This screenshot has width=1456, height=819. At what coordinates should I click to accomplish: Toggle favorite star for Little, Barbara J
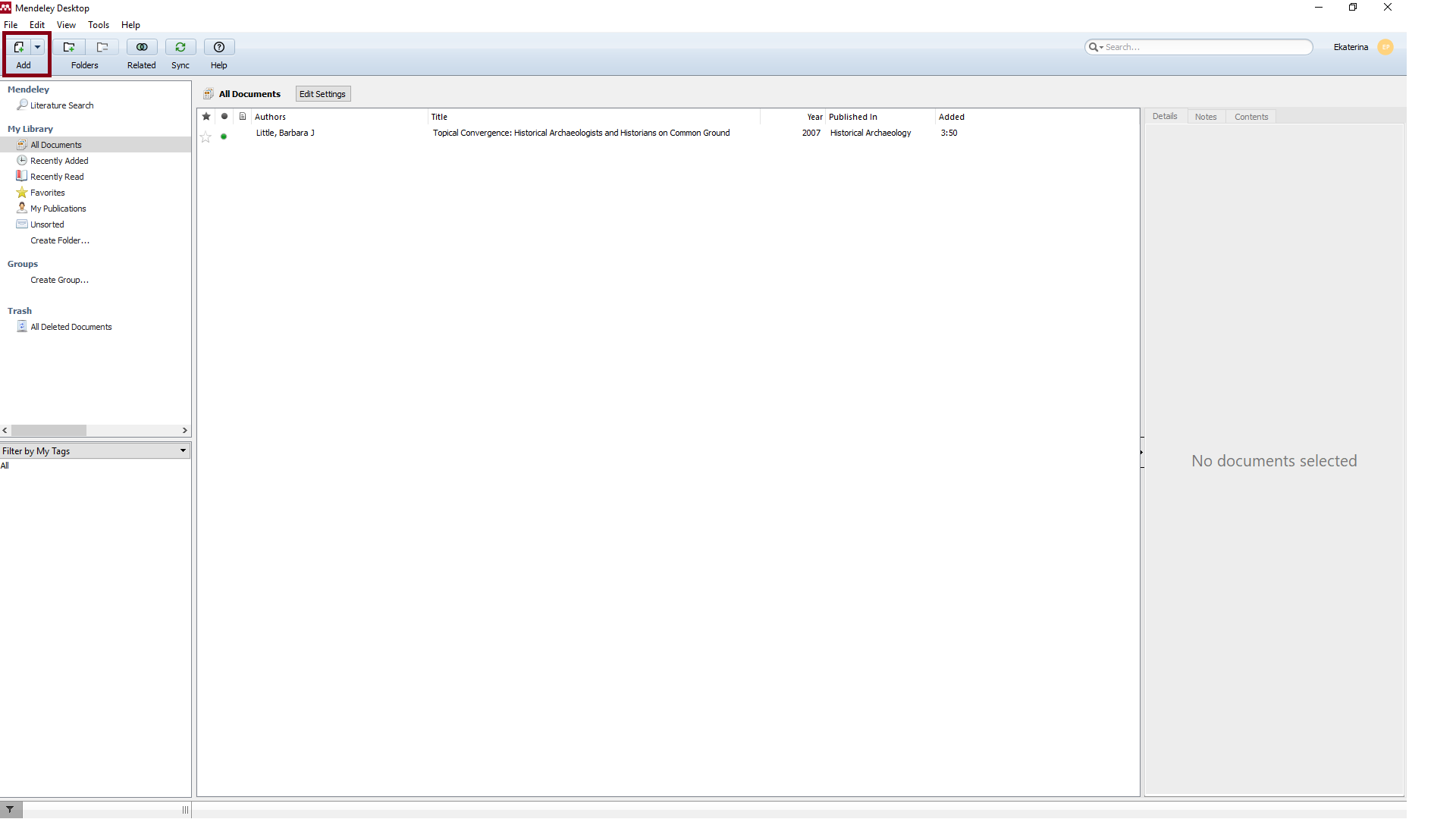point(206,137)
